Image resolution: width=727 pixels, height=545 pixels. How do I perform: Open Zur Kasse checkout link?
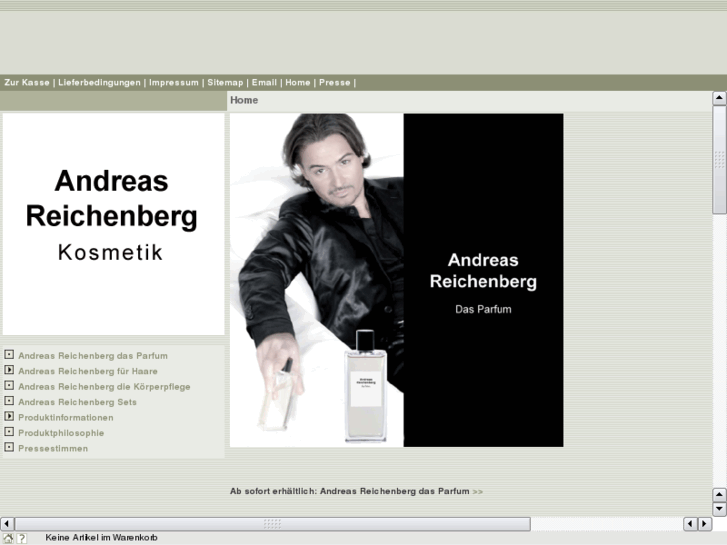point(27,83)
